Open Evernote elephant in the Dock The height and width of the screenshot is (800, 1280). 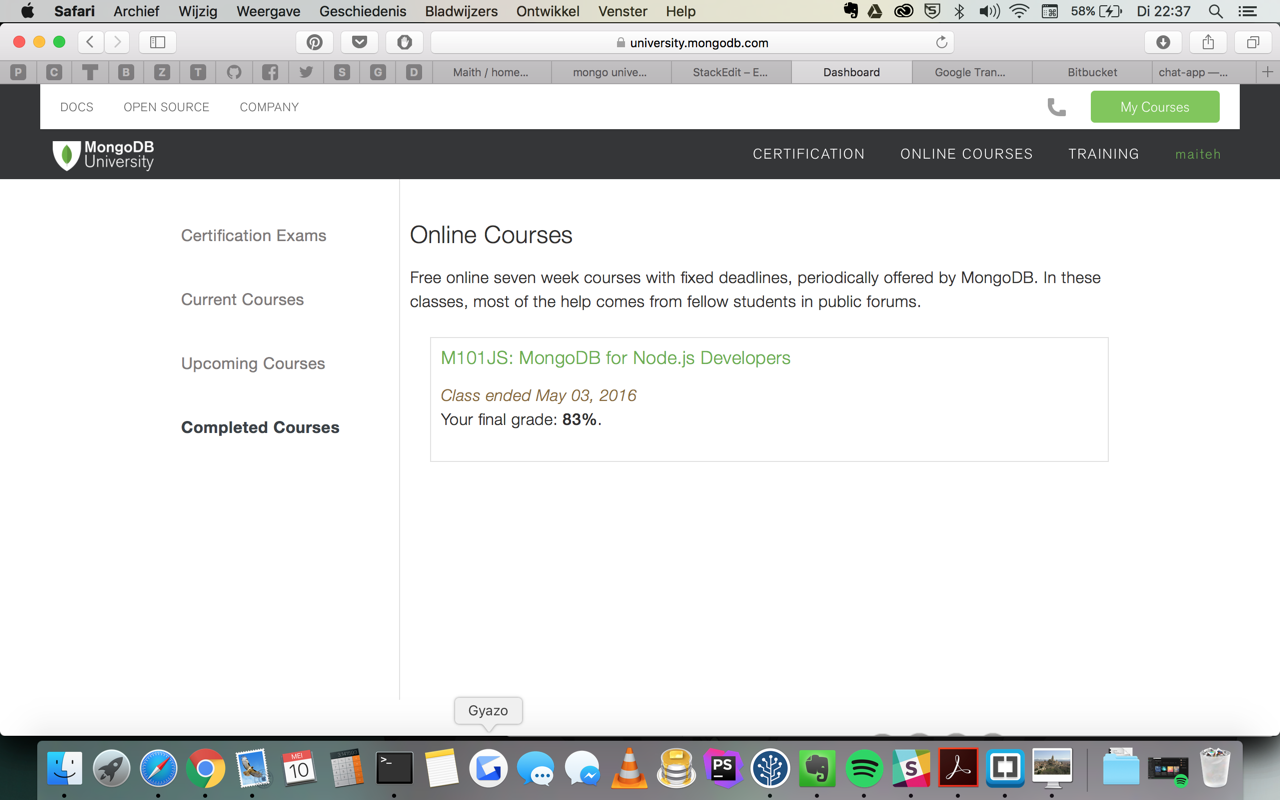[817, 768]
